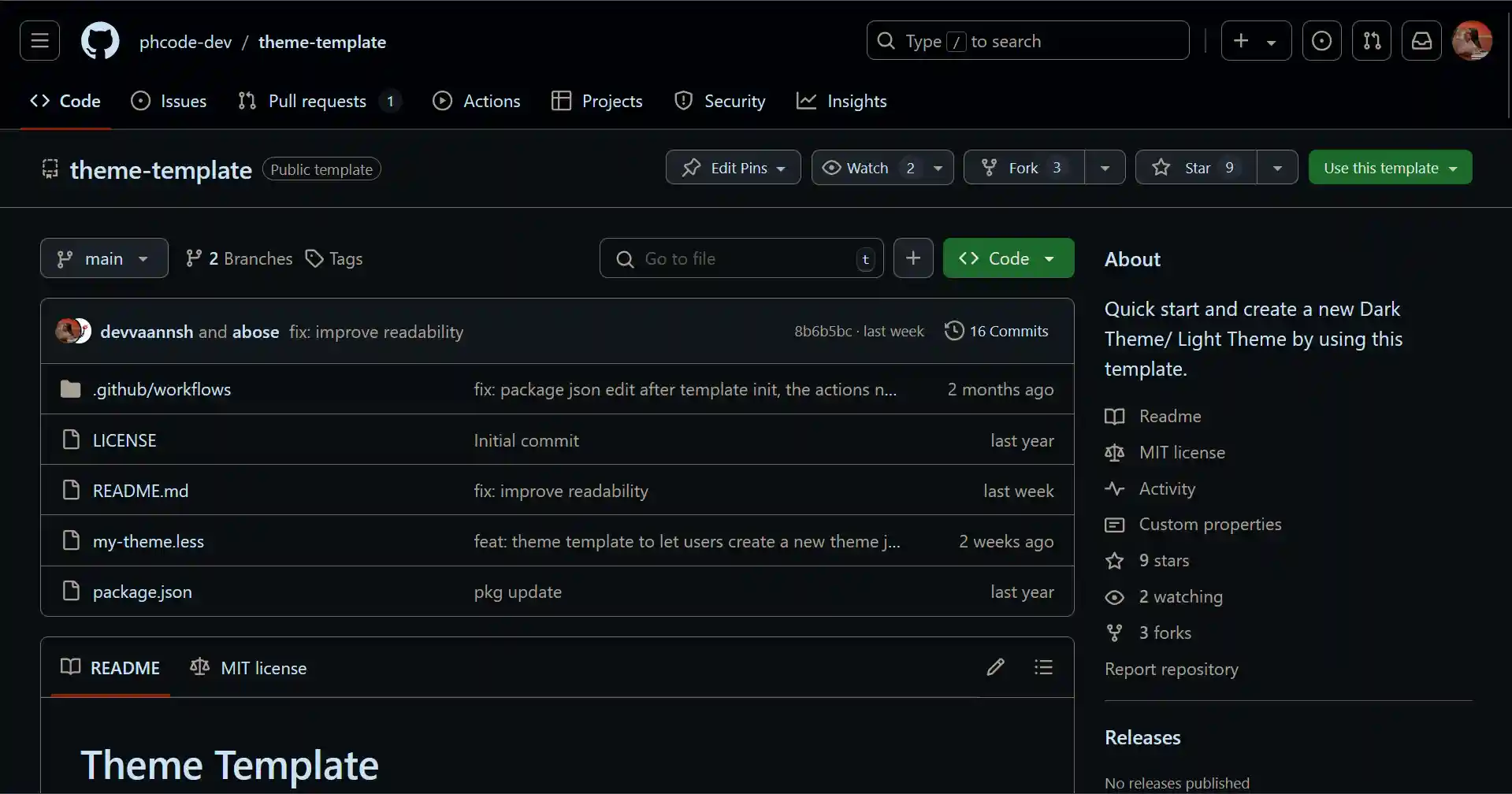Switch to the MIT license tab
Viewport: 1512px width, 794px height.
248,667
